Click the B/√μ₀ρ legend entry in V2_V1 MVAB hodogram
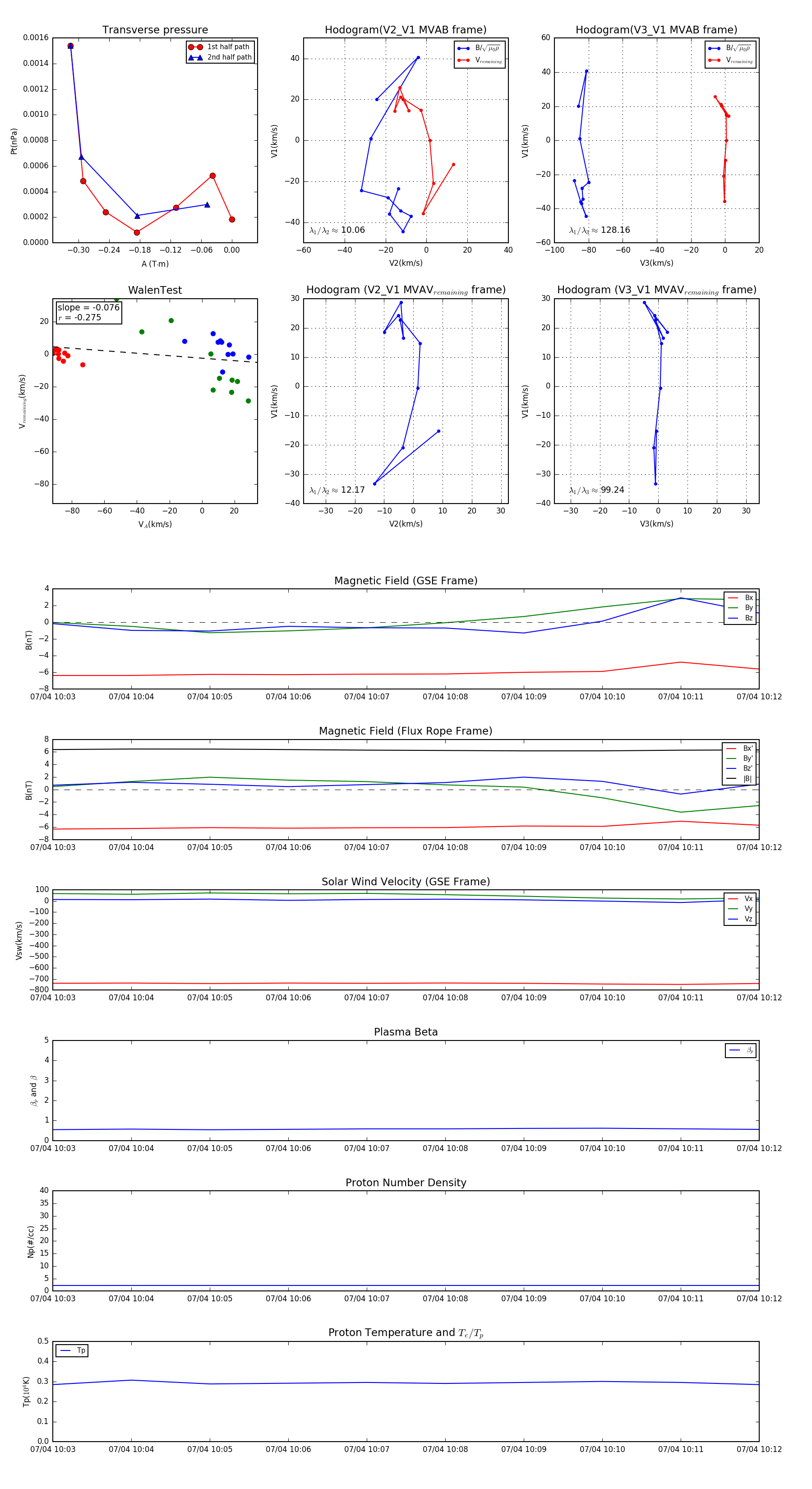The image size is (812, 1489). 479,49
